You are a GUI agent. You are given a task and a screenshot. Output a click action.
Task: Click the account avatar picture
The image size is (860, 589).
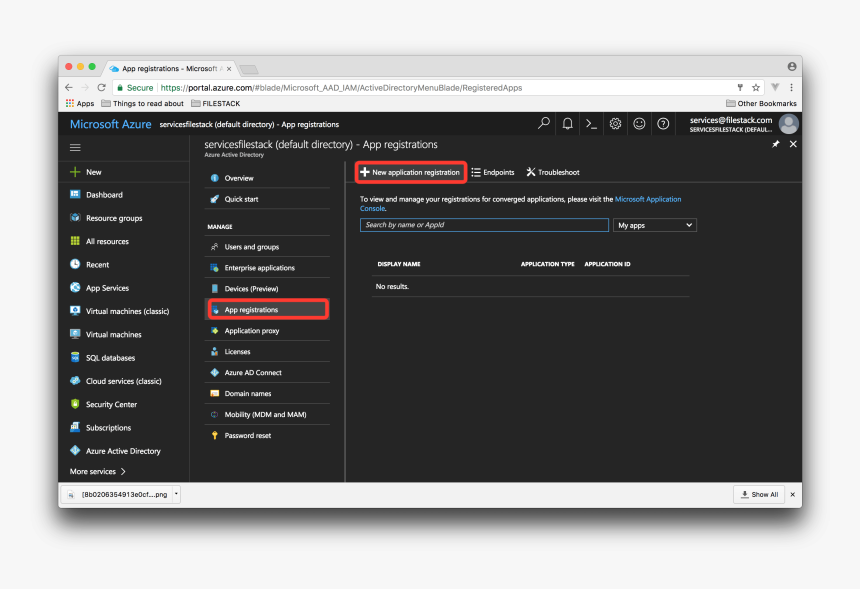tap(789, 124)
